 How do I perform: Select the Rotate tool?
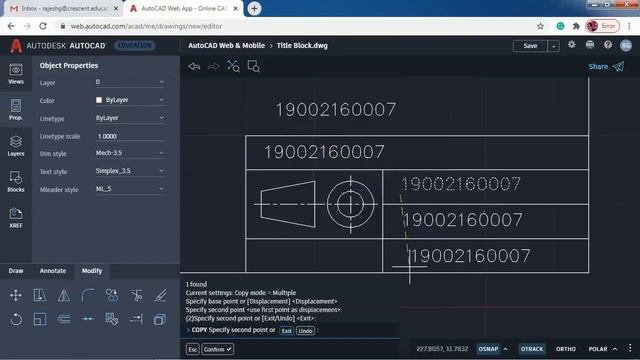16,319
